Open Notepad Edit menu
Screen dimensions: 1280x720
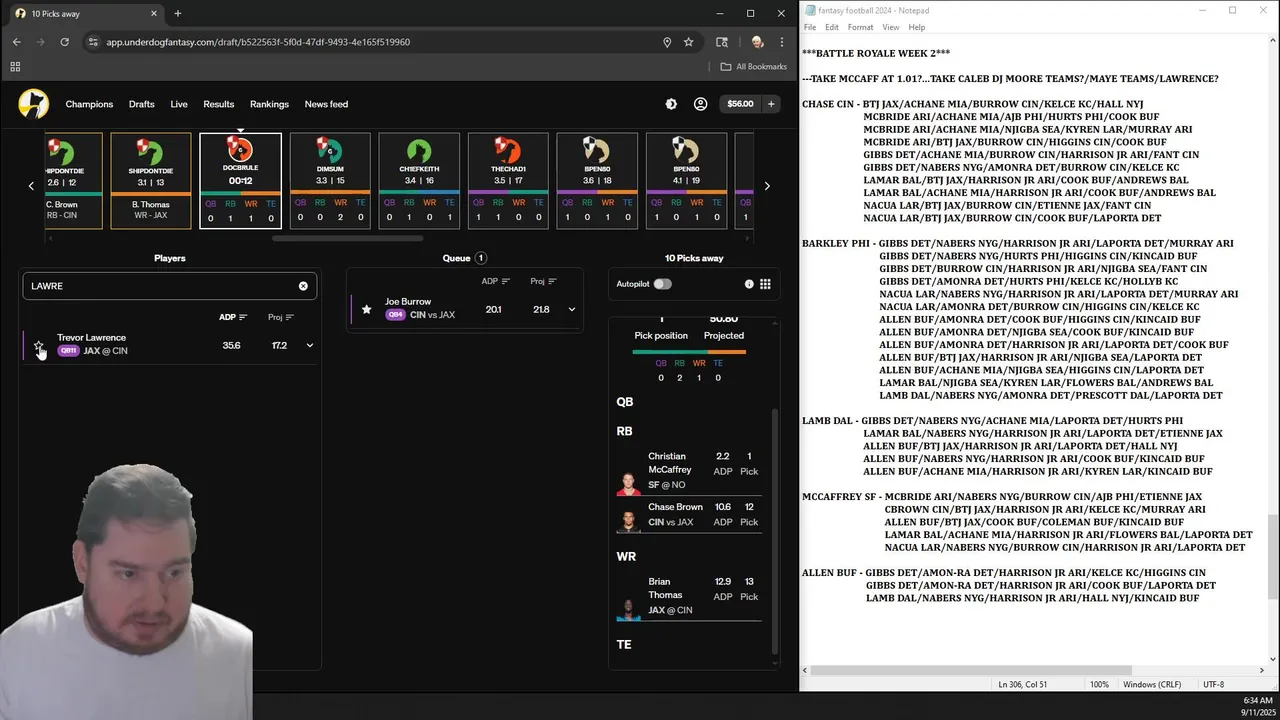[x=832, y=27]
